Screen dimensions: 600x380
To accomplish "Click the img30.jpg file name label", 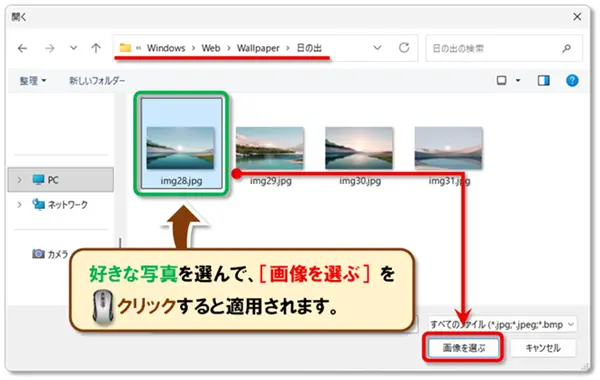I will point(360,181).
